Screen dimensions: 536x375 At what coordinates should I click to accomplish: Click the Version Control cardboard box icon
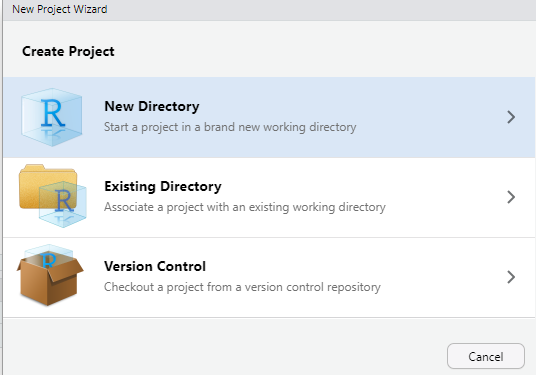coord(50,275)
